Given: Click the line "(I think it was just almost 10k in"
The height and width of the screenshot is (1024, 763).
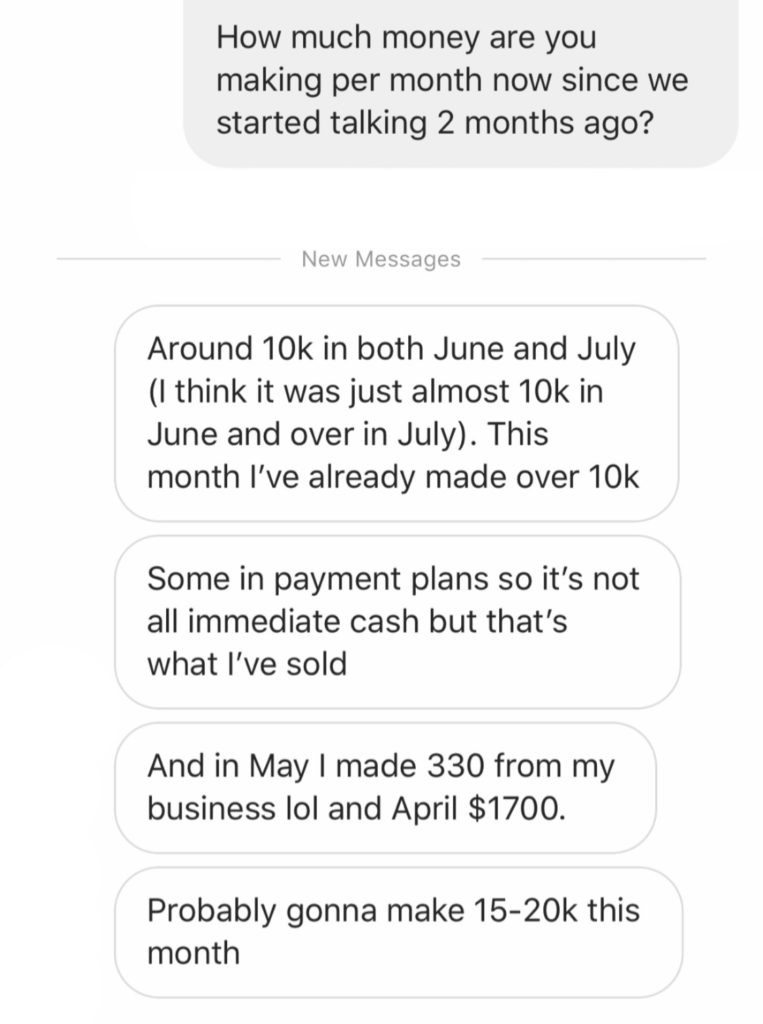Looking at the screenshot, I should pos(375,393).
